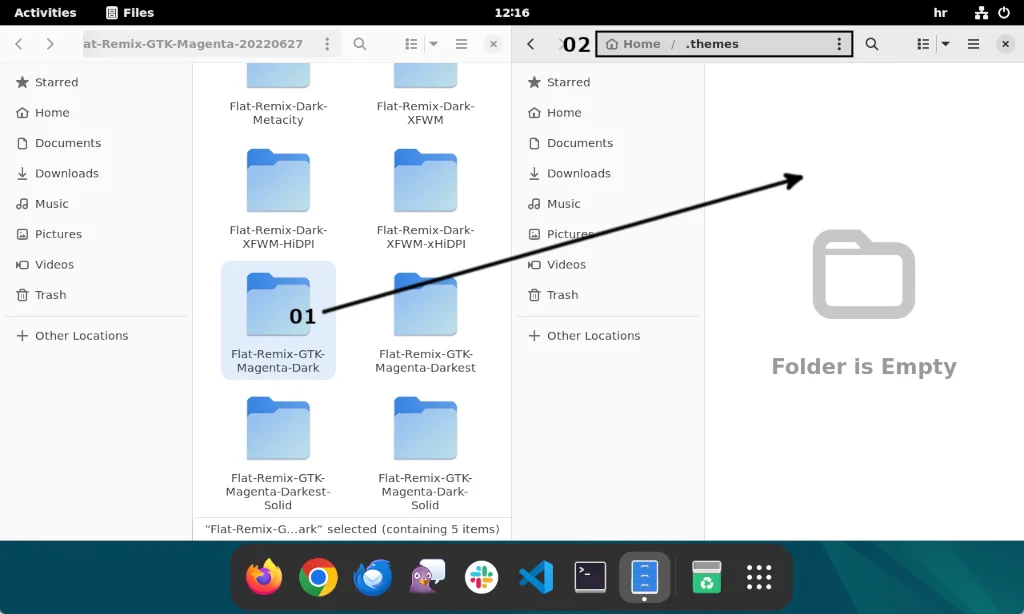Open Visual Studio Code from the dock
Viewport: 1024px width, 614px height.
pyautogui.click(x=536, y=577)
